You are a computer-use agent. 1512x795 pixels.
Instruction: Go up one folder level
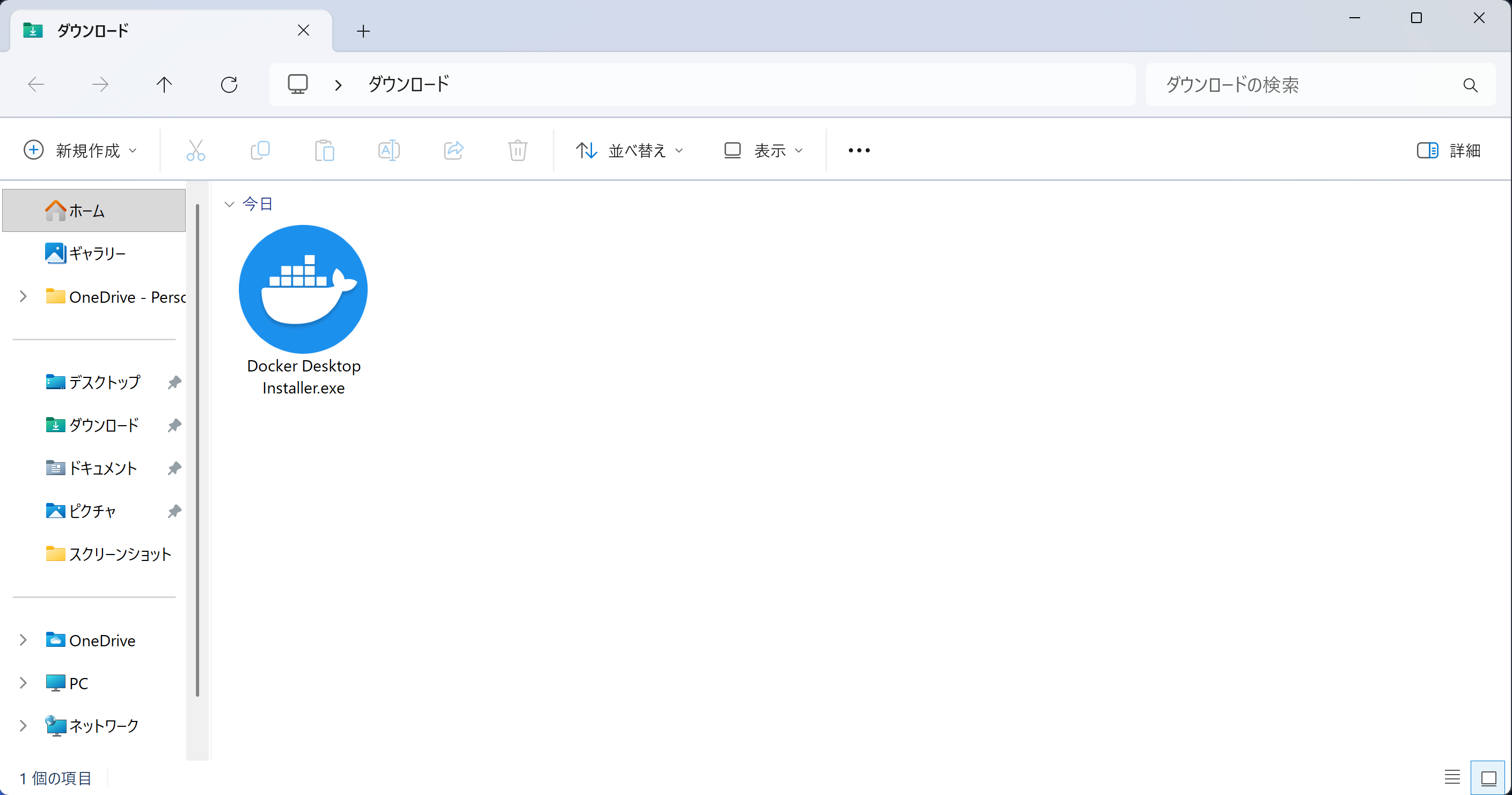(164, 85)
